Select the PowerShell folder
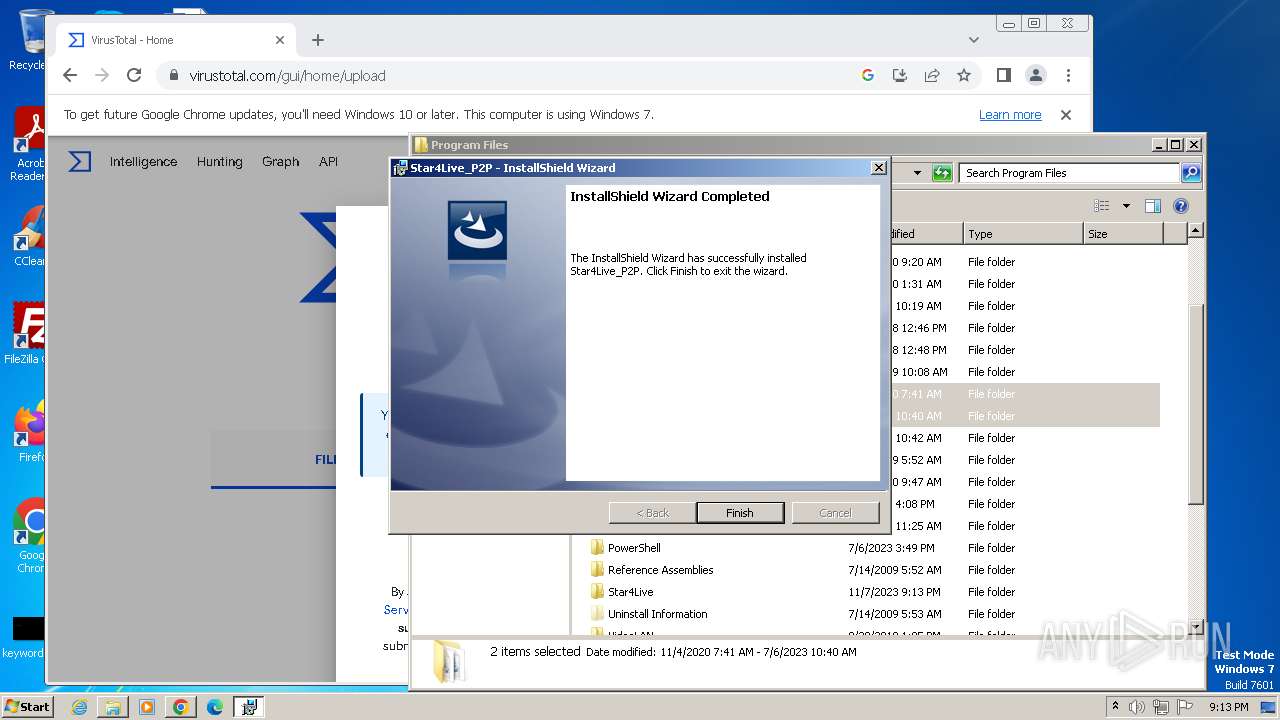This screenshot has width=1280, height=720. coord(634,548)
